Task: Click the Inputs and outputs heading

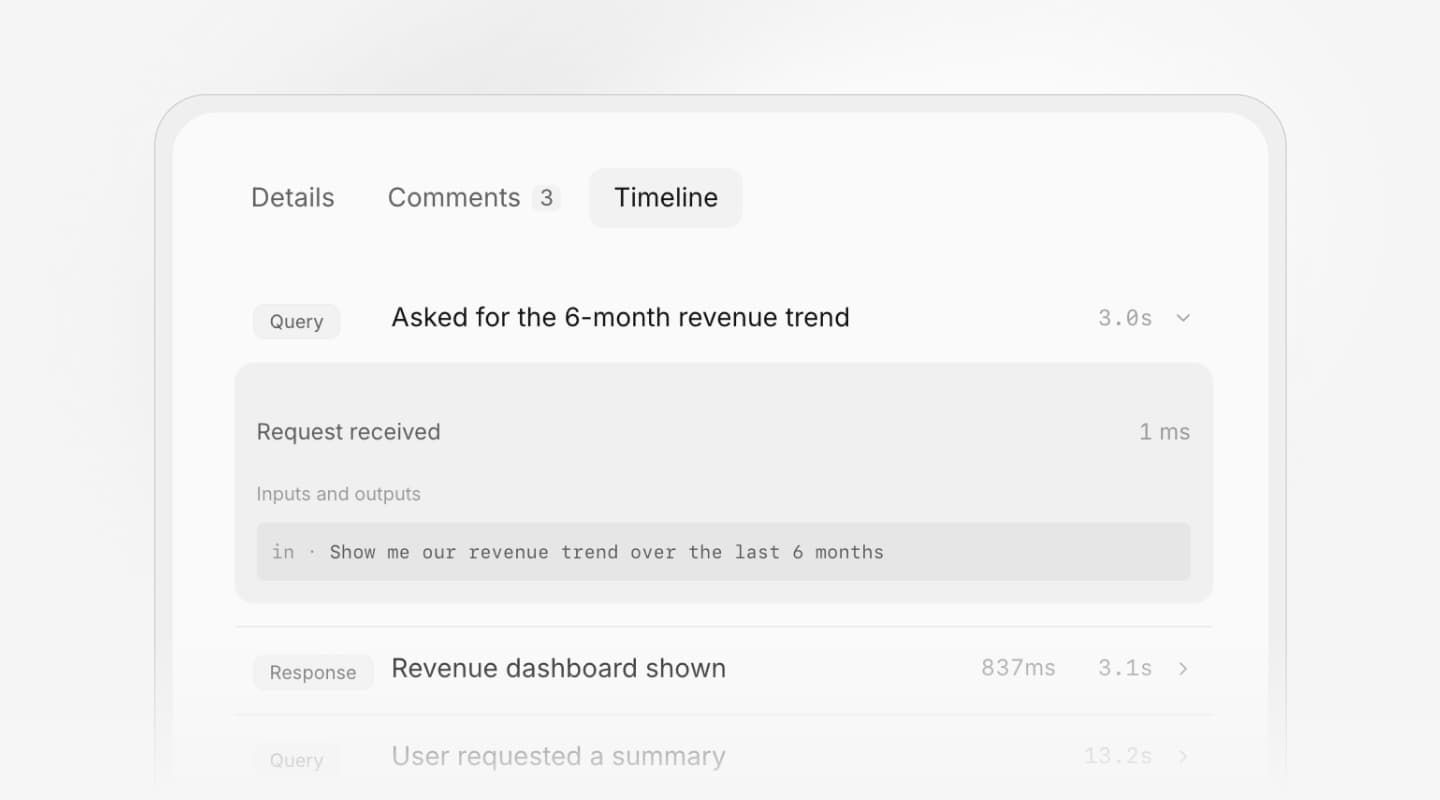Action: click(338, 494)
